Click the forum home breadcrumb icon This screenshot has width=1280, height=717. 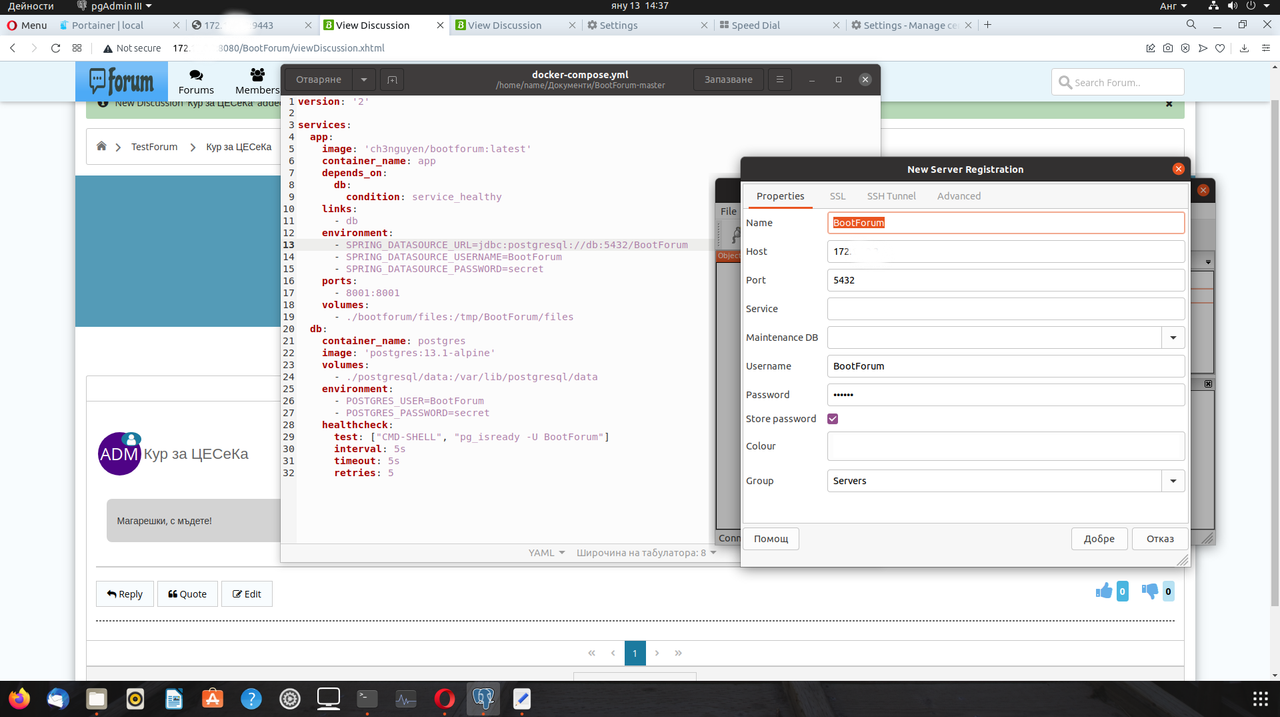pyautogui.click(x=101, y=146)
